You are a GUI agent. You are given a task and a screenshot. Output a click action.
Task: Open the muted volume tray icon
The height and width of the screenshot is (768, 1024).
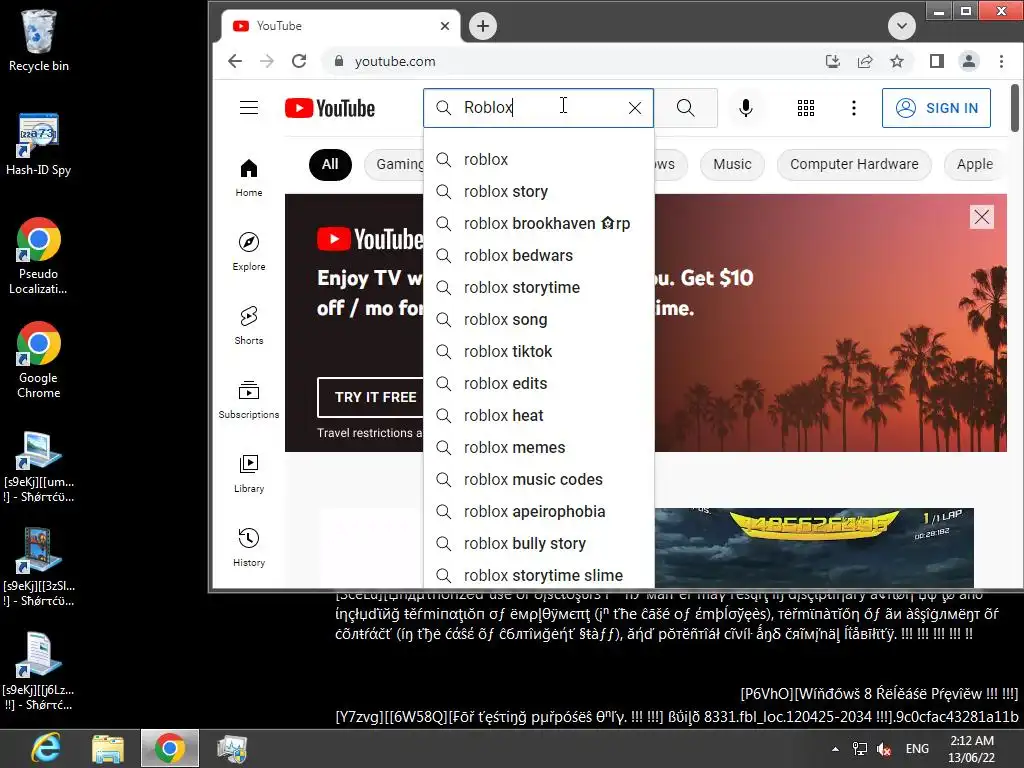(x=884, y=749)
